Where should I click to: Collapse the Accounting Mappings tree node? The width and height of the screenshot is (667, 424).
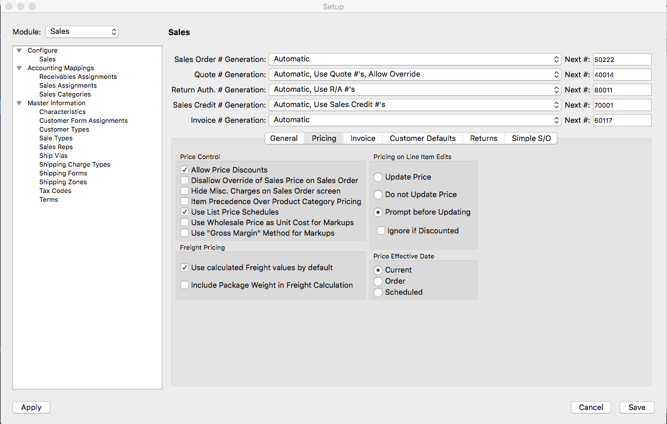pyautogui.click(x=19, y=68)
